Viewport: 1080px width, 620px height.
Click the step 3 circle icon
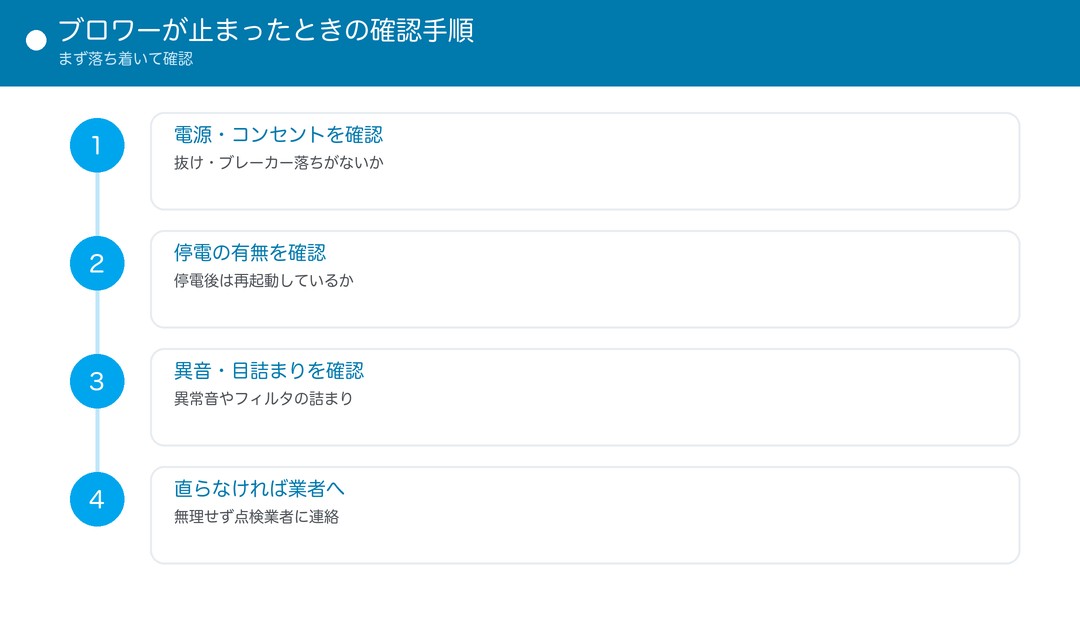point(97,381)
